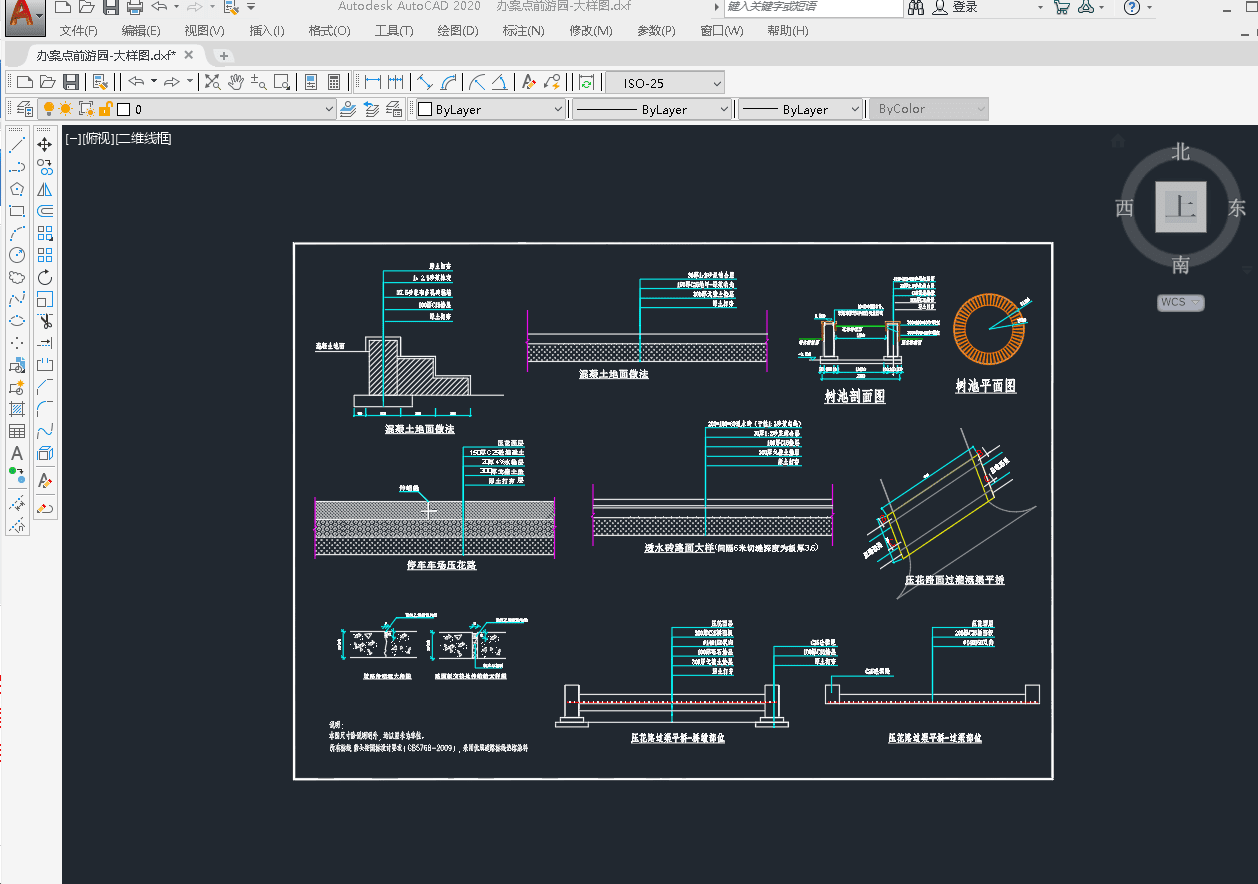
Task: Click the keyword search input field
Action: point(810,7)
